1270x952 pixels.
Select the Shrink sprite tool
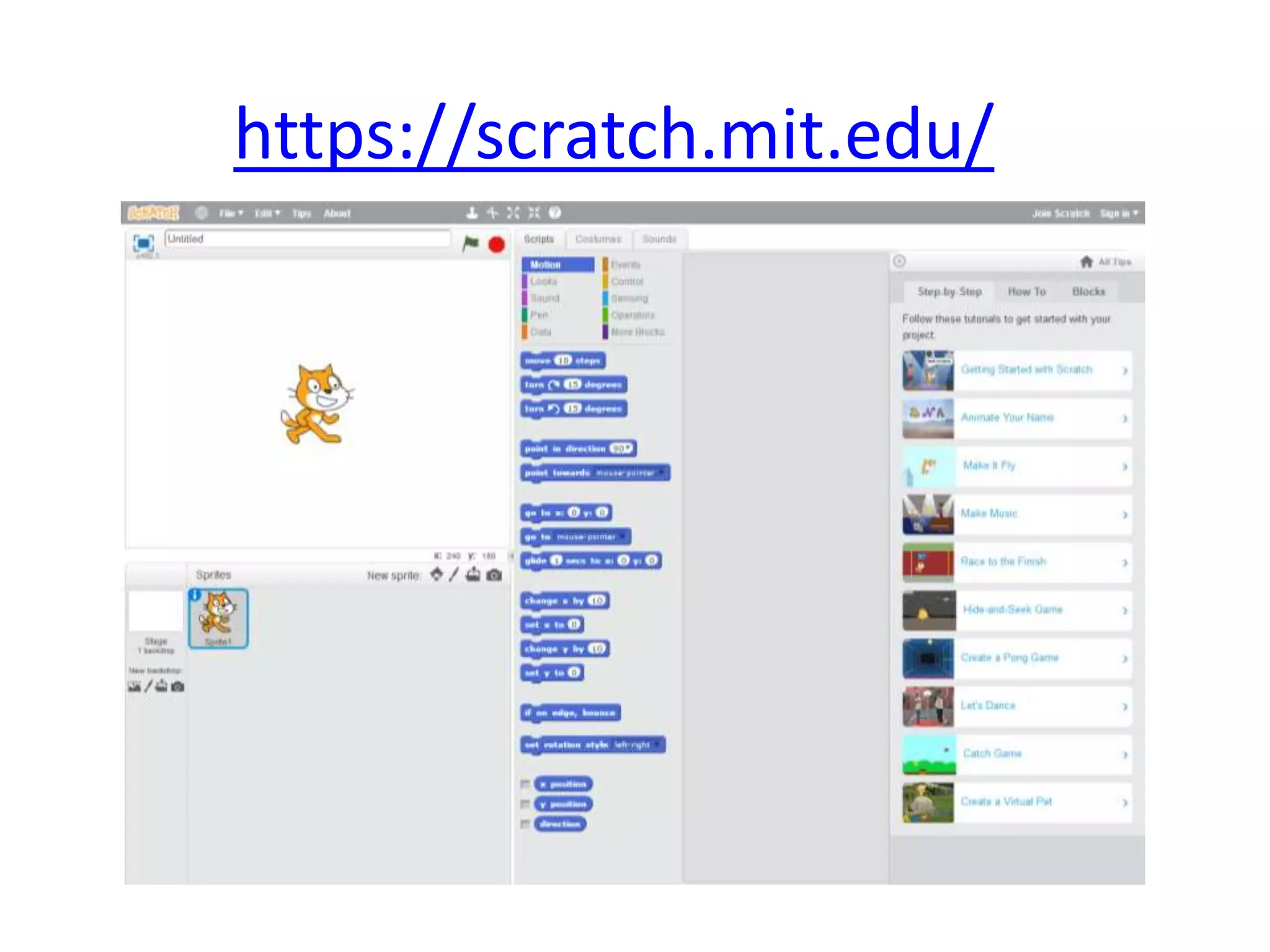[x=534, y=213]
